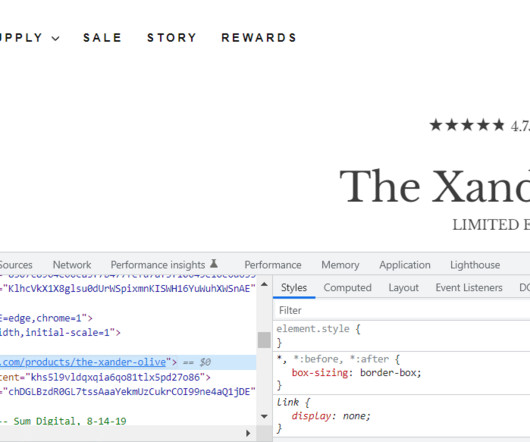Select the Layout pane tab
Image resolution: width=530 pixels, height=442 pixels.
pyautogui.click(x=404, y=288)
